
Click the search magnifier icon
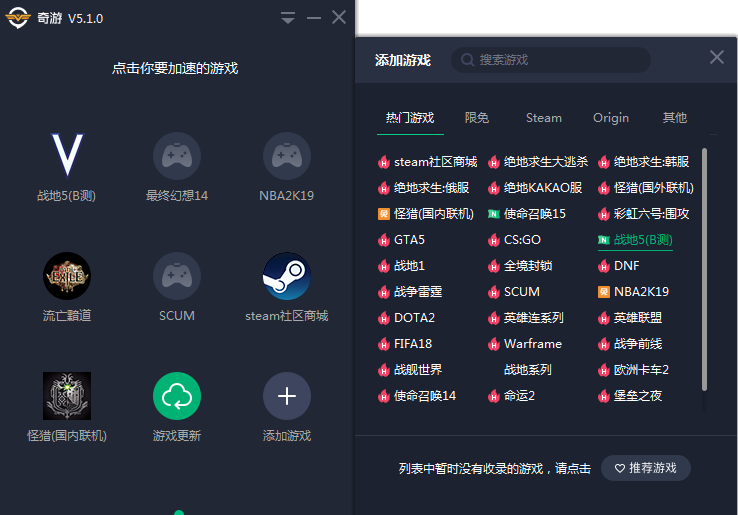tap(467, 60)
